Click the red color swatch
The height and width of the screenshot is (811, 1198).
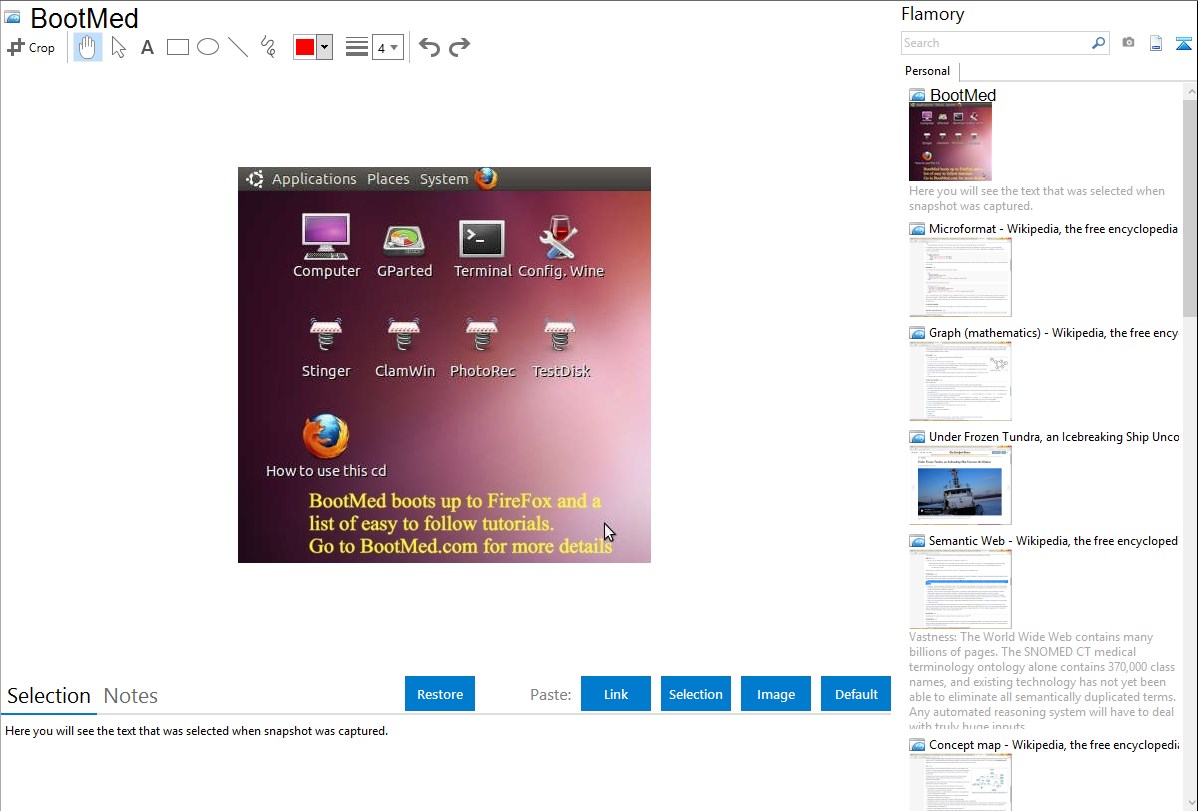[x=305, y=47]
